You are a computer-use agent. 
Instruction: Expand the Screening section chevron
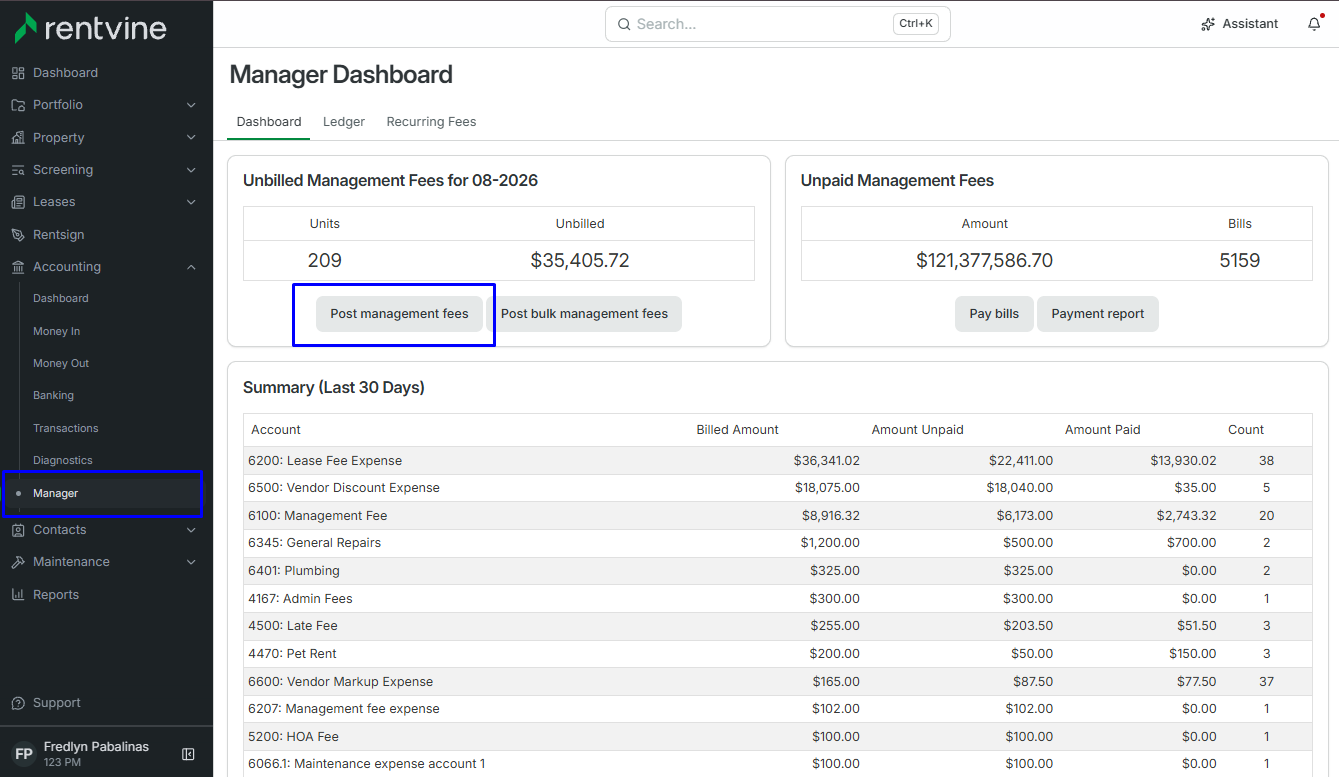[191, 170]
